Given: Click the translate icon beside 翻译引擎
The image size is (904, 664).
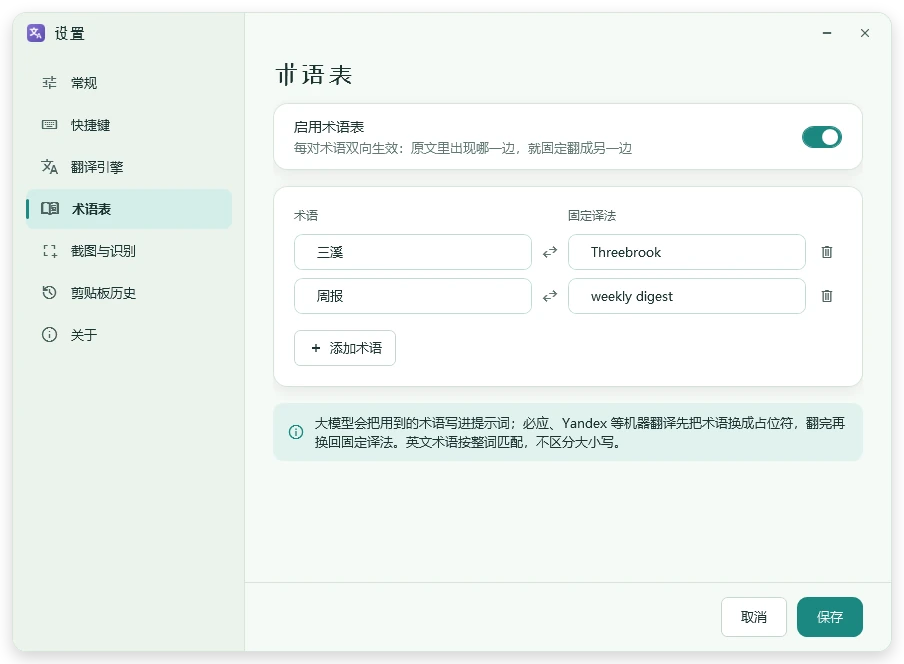Looking at the screenshot, I should pyautogui.click(x=50, y=167).
